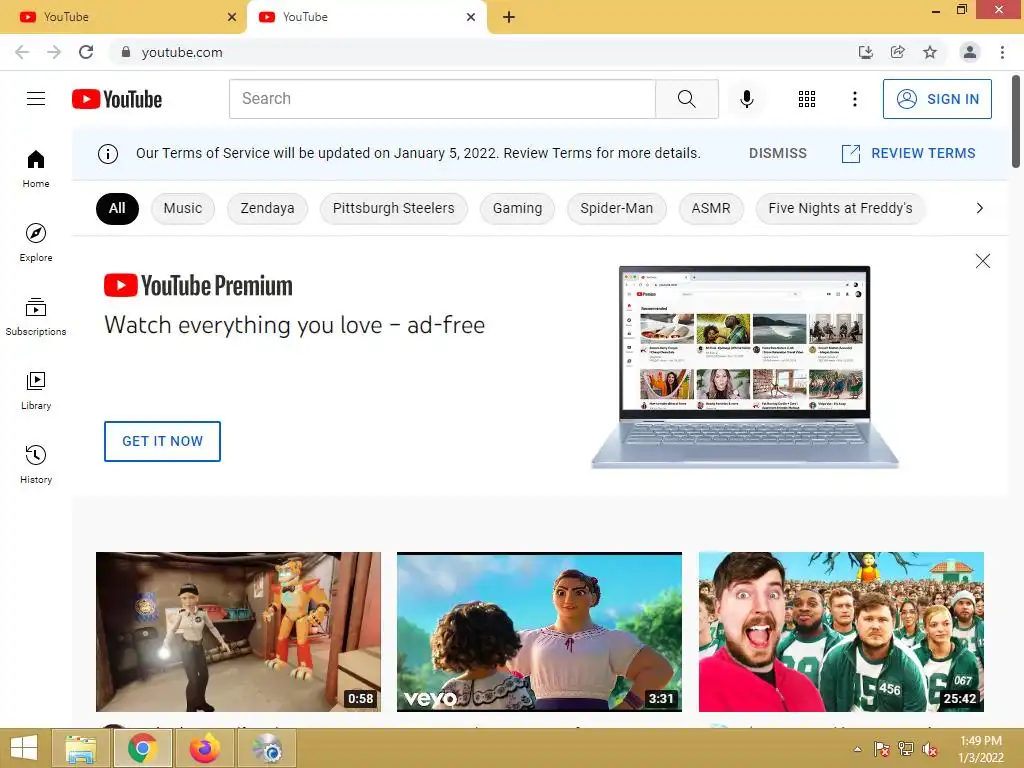This screenshot has height=768, width=1024.
Task: Start voice search with microphone icon
Action: 746,99
